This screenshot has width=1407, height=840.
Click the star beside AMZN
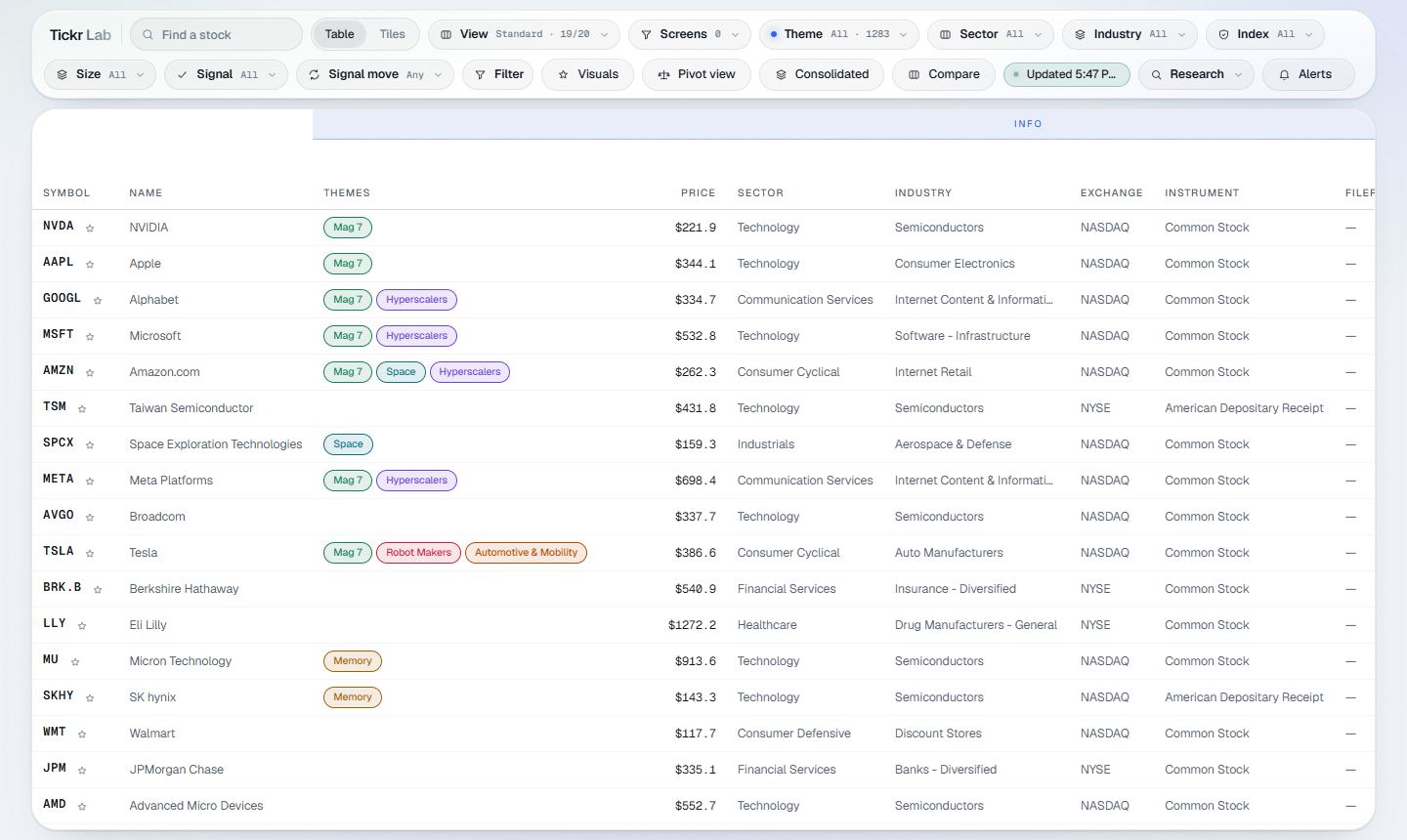(x=90, y=373)
